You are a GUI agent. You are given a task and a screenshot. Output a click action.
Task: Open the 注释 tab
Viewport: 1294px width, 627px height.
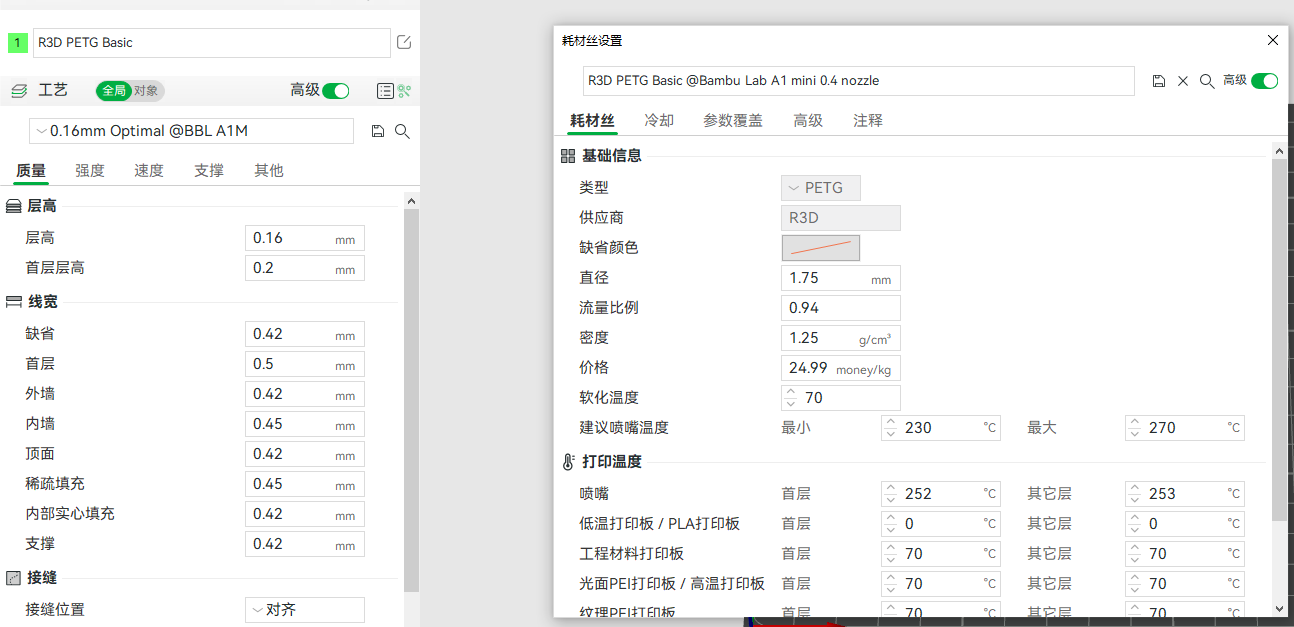pyautogui.click(x=868, y=121)
